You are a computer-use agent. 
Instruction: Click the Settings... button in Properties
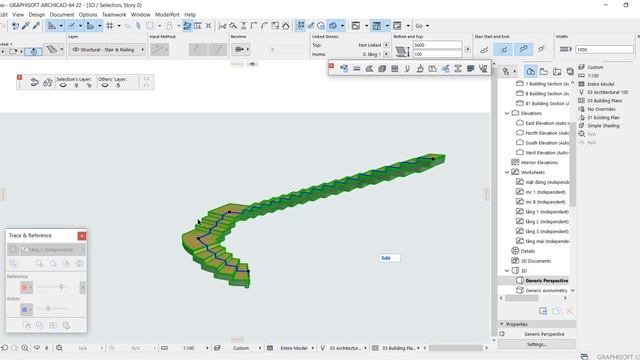(536, 344)
